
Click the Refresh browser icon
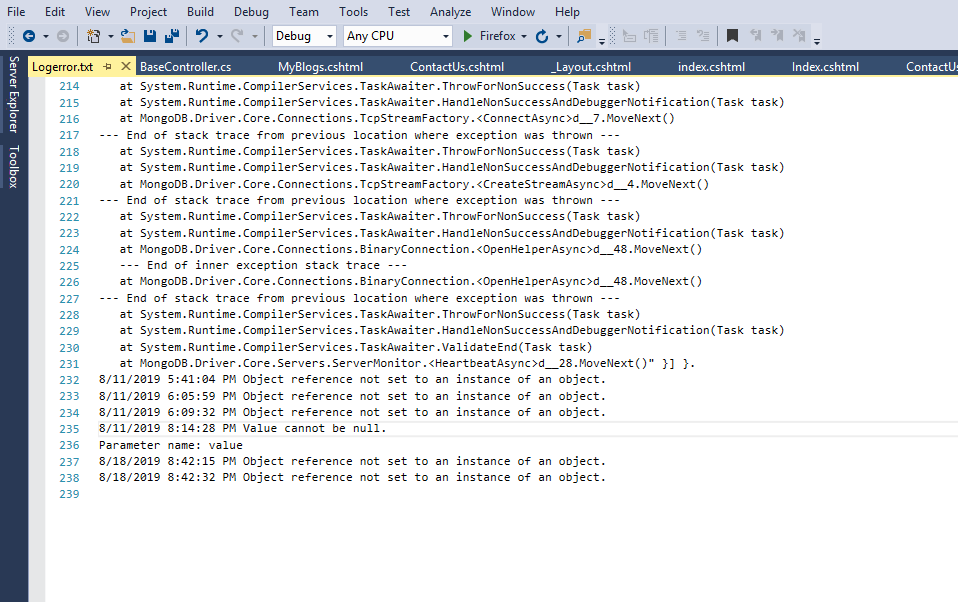tap(541, 36)
